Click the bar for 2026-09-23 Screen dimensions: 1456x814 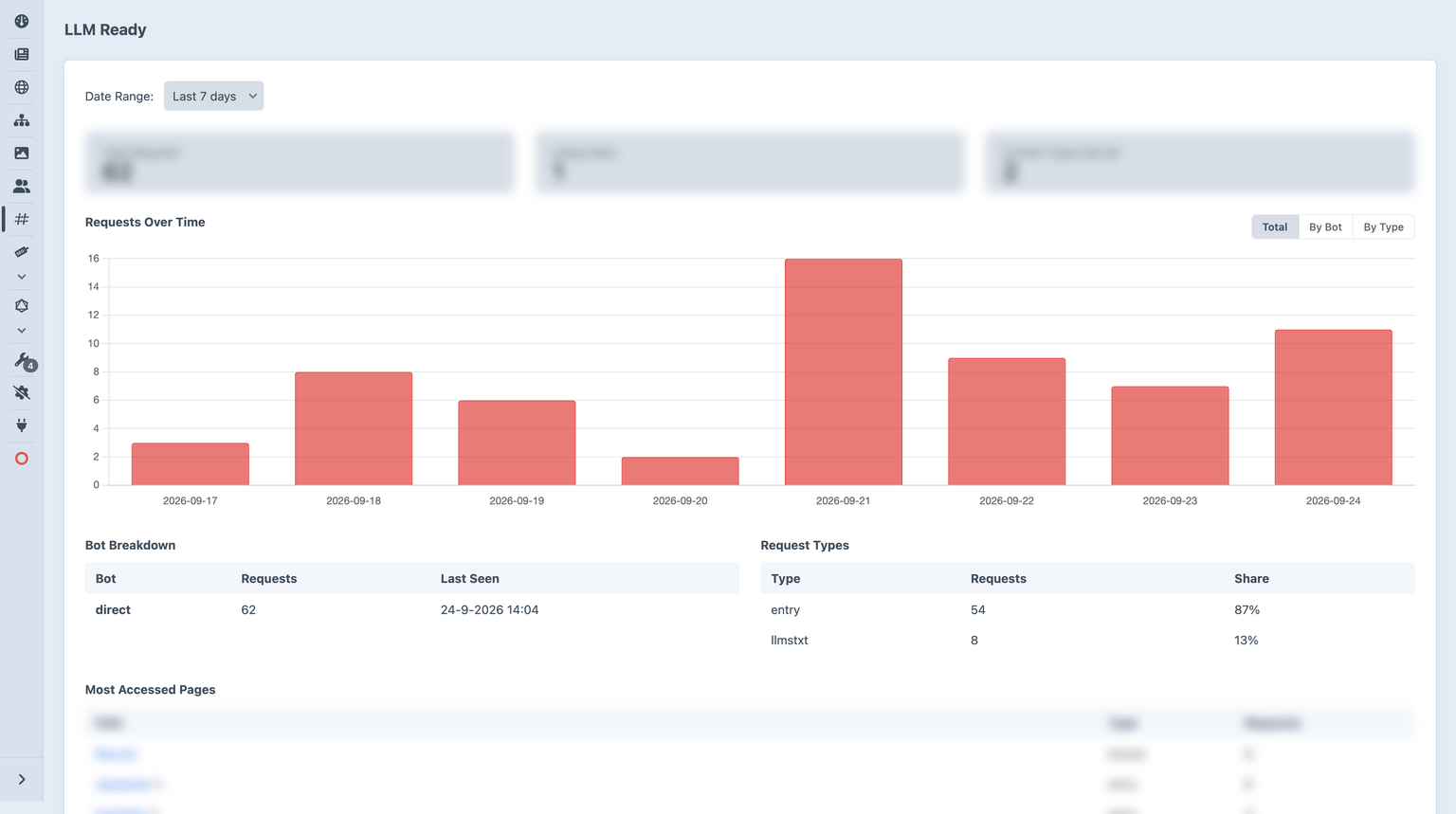tap(1170, 436)
